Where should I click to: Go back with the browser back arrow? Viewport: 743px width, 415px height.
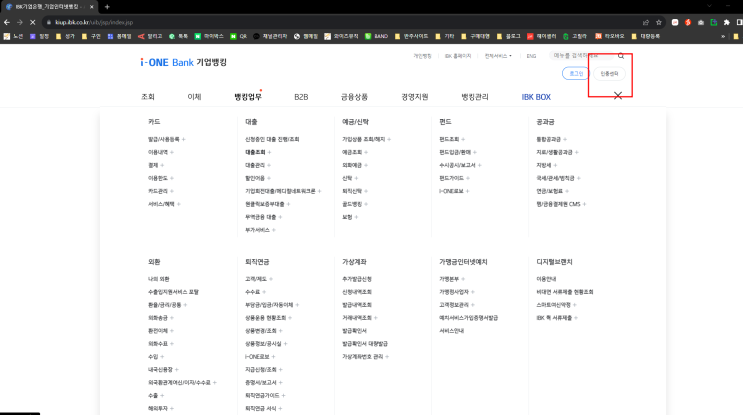coord(7,22)
